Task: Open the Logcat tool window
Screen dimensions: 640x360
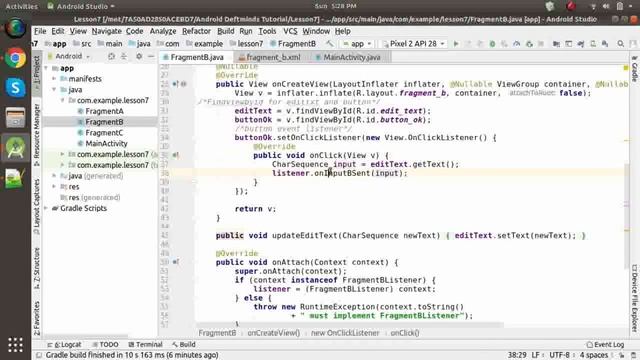Action: (64, 344)
